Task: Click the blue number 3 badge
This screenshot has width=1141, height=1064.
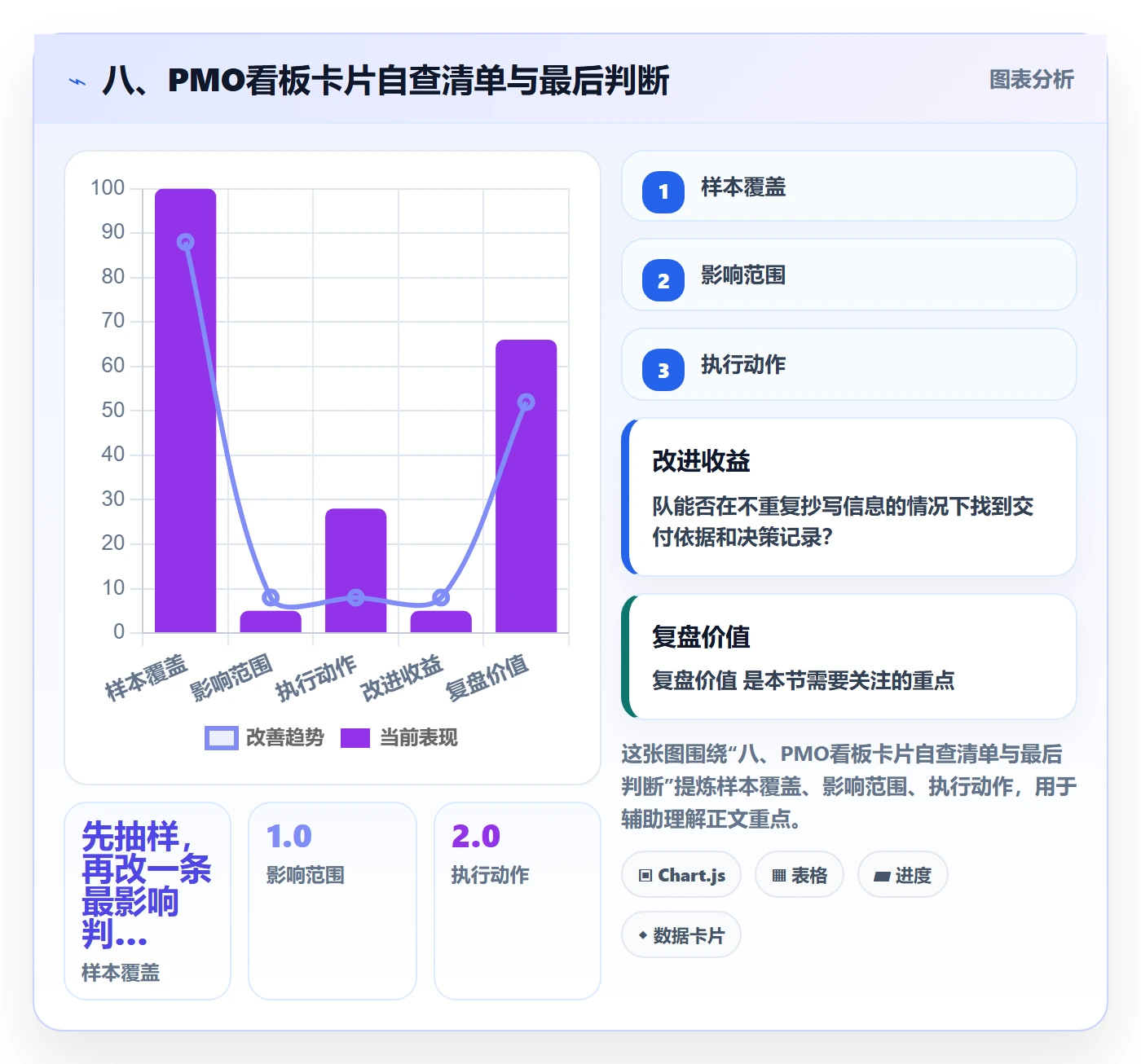Action: pos(663,370)
